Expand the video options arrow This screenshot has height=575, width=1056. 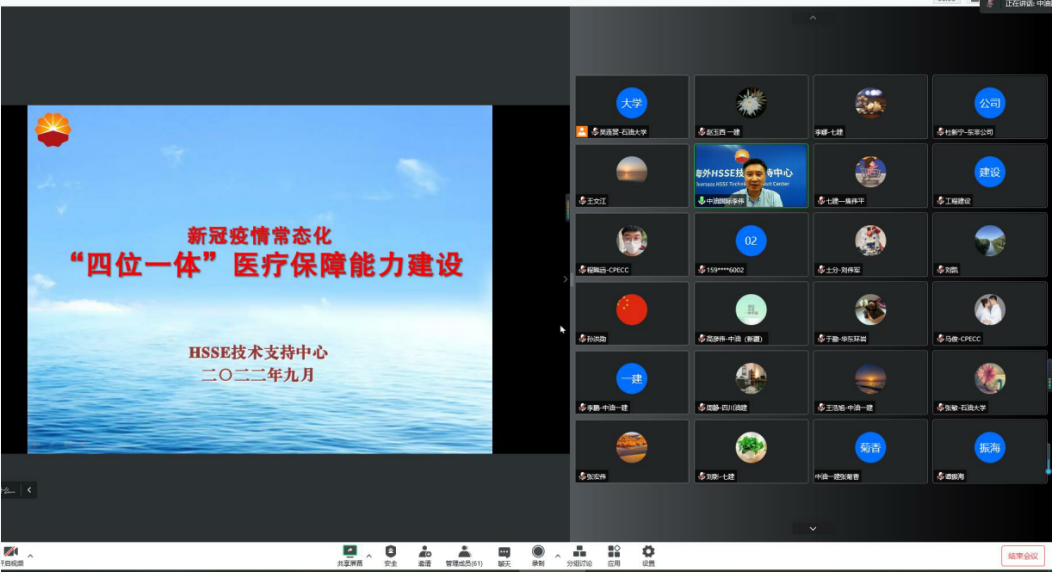point(30,555)
